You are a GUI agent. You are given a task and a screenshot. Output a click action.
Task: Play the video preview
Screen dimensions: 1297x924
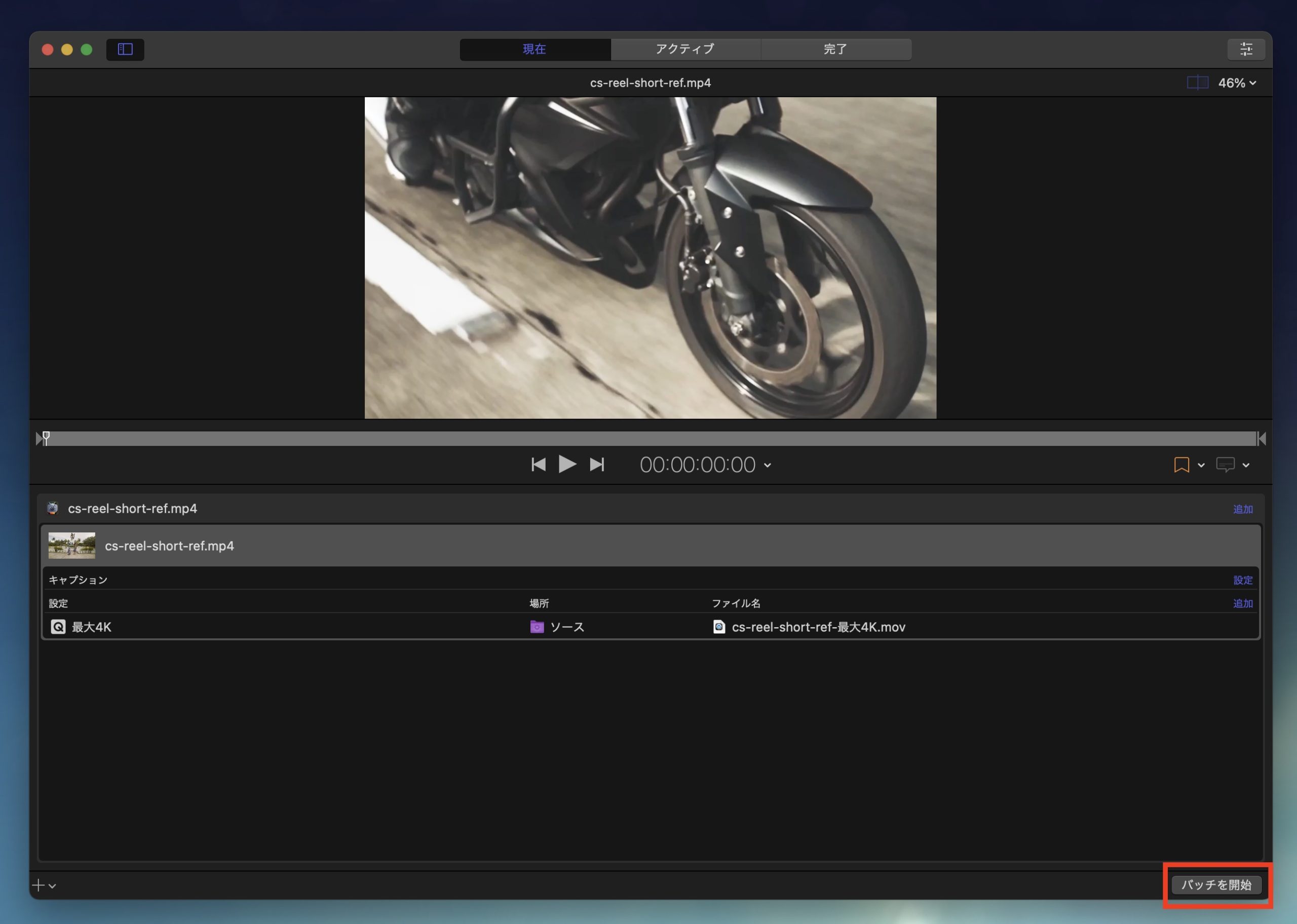(x=567, y=464)
